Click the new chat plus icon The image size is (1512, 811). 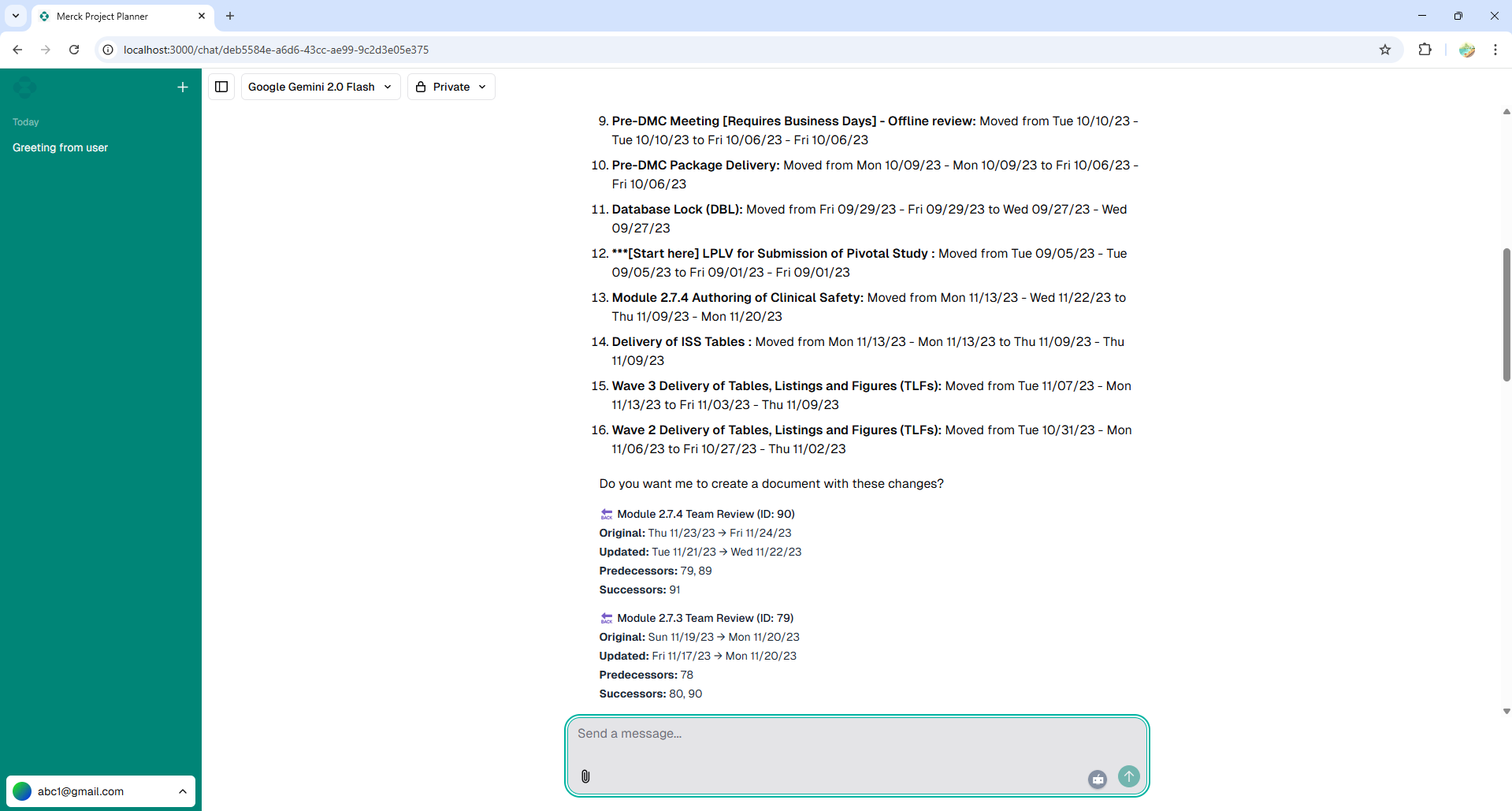pos(183,87)
